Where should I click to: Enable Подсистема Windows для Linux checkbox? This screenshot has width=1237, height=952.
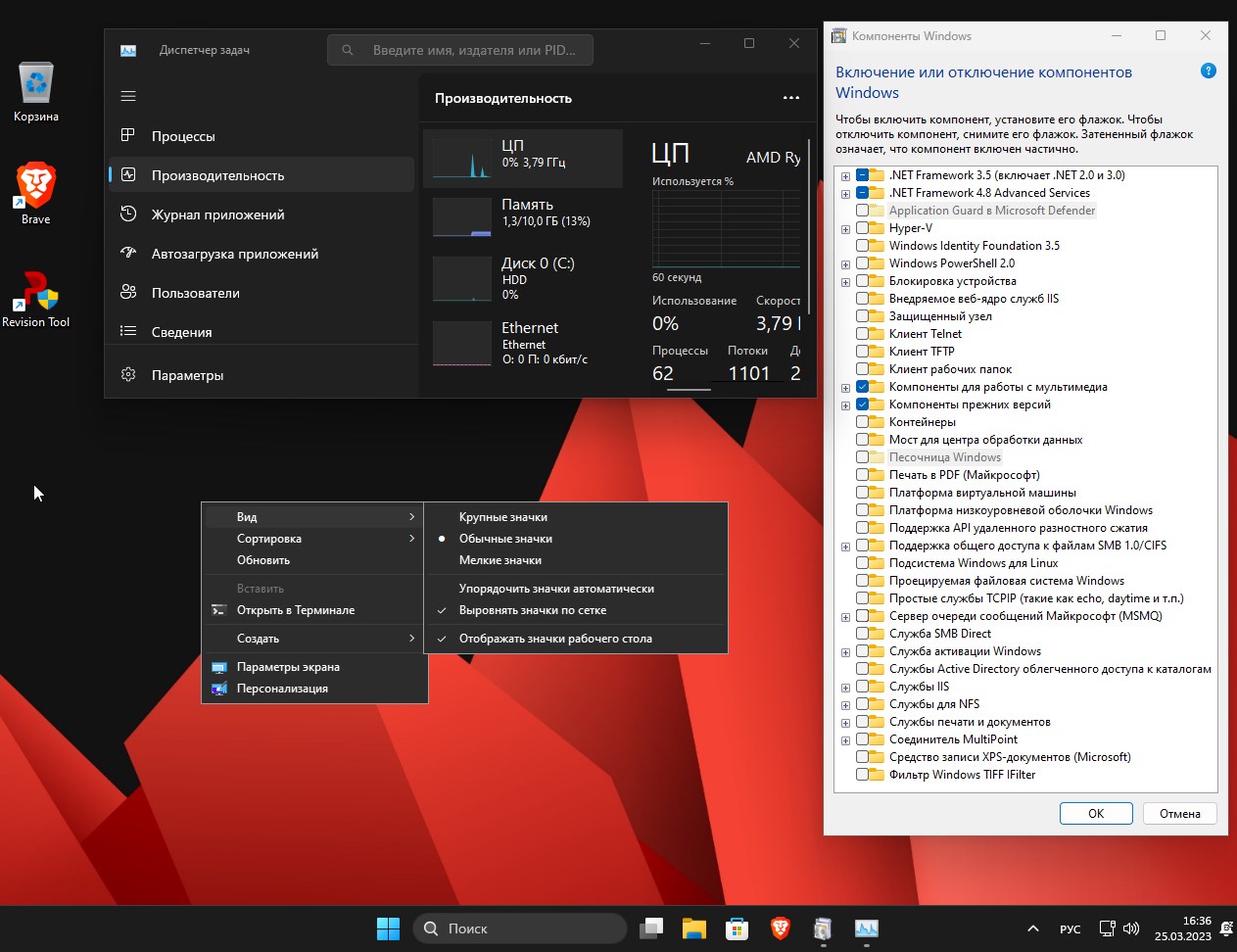coord(863,563)
